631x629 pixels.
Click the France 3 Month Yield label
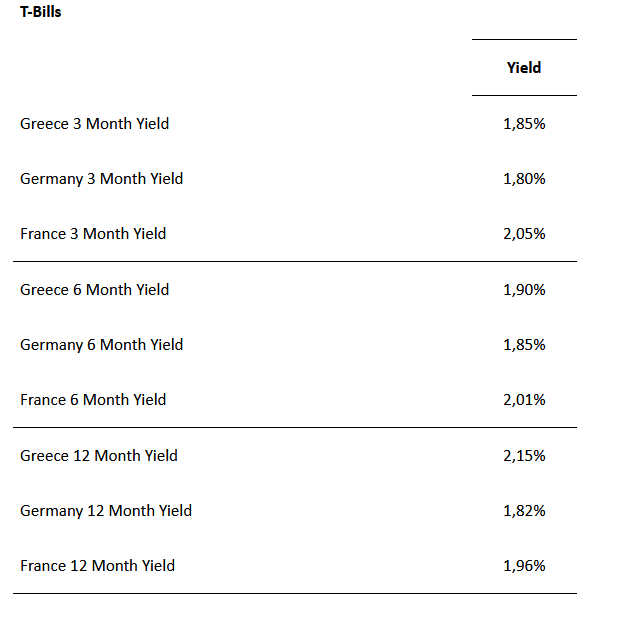pos(93,234)
